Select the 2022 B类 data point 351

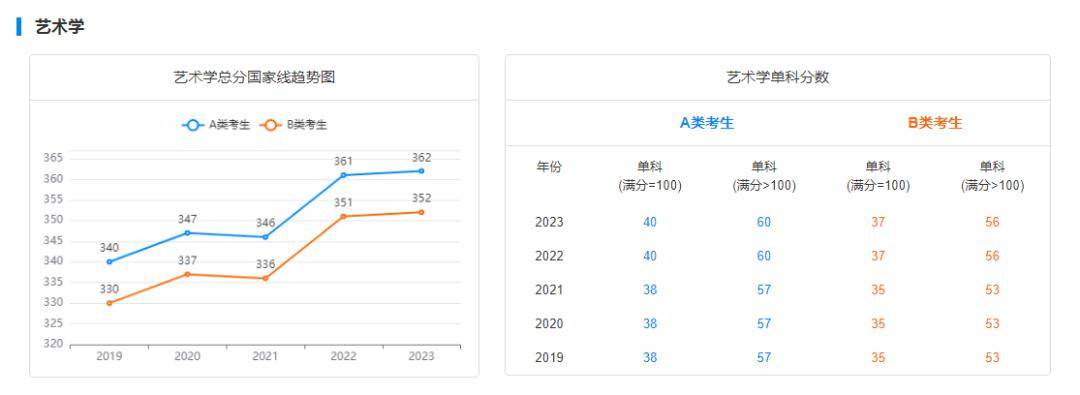click(x=344, y=216)
